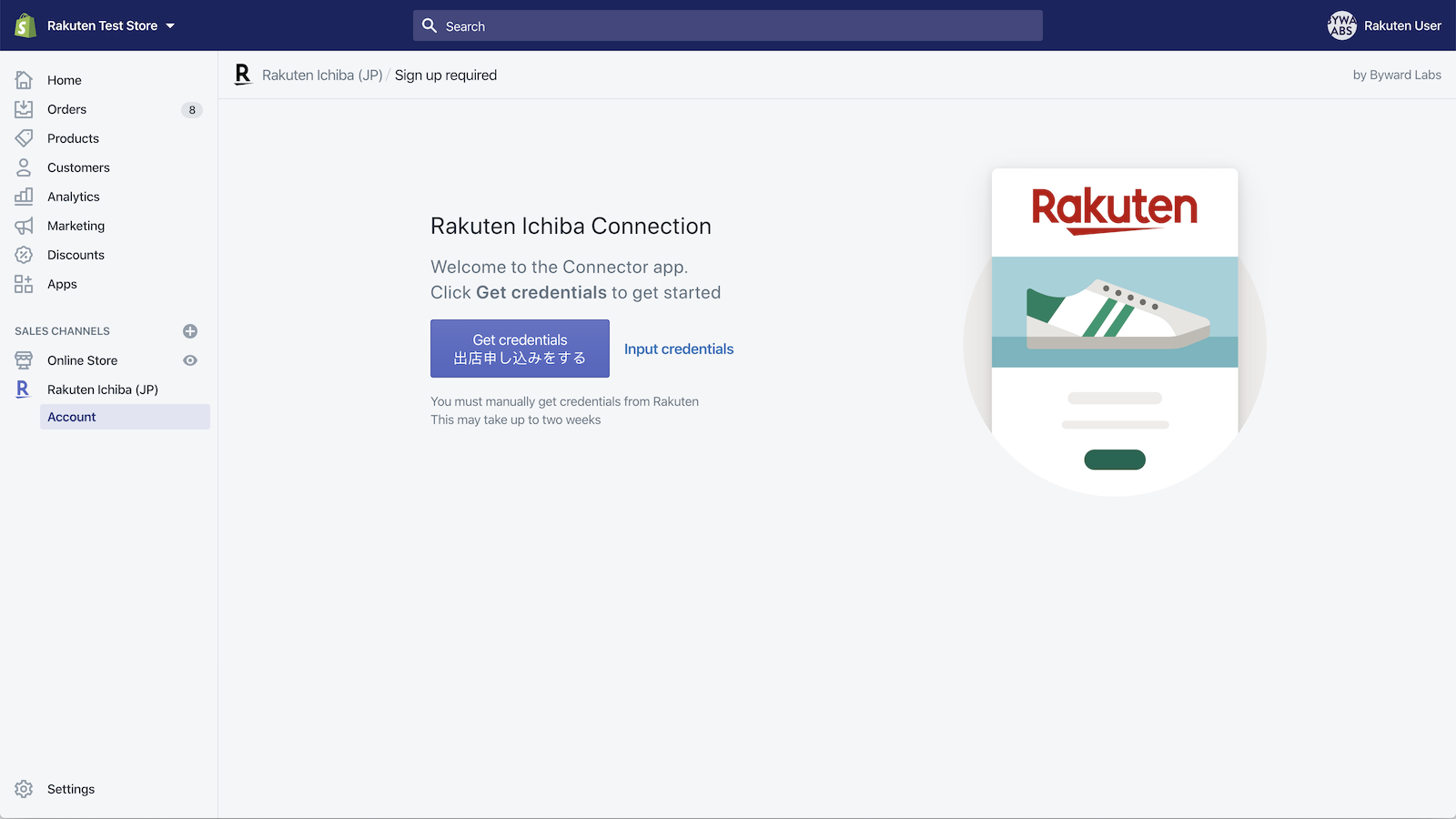Image resolution: width=1456 pixels, height=819 pixels.
Task: Click the Rakuten Ichiba Connection heading
Action: (x=571, y=226)
